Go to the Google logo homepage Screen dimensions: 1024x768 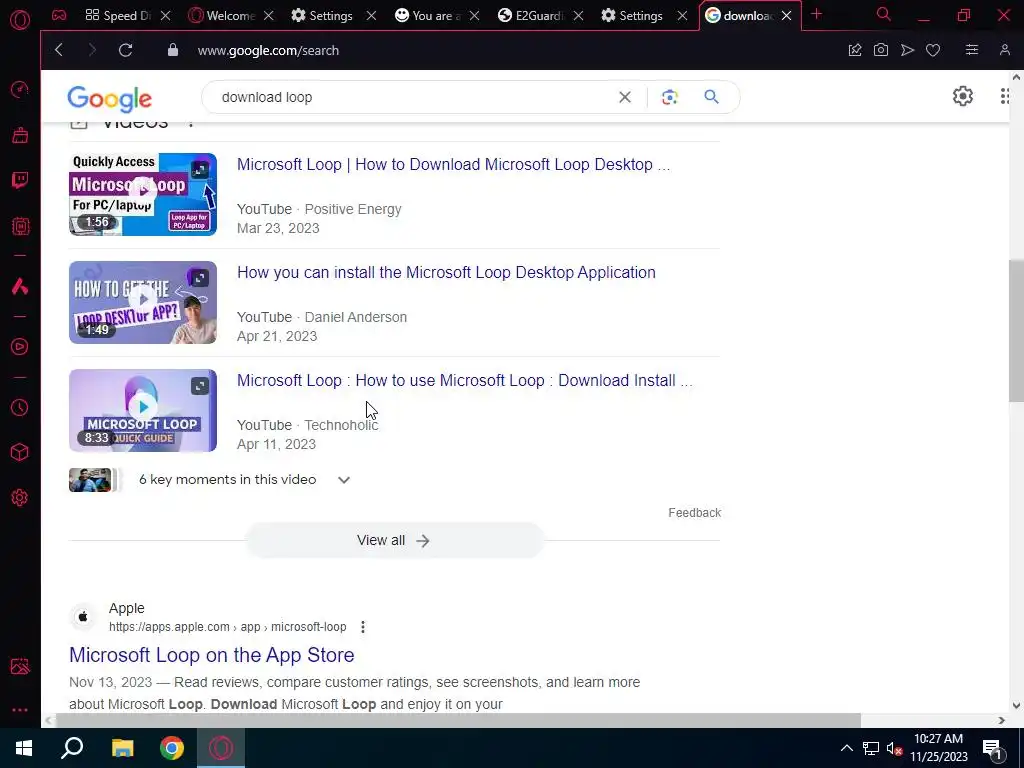[x=110, y=99]
